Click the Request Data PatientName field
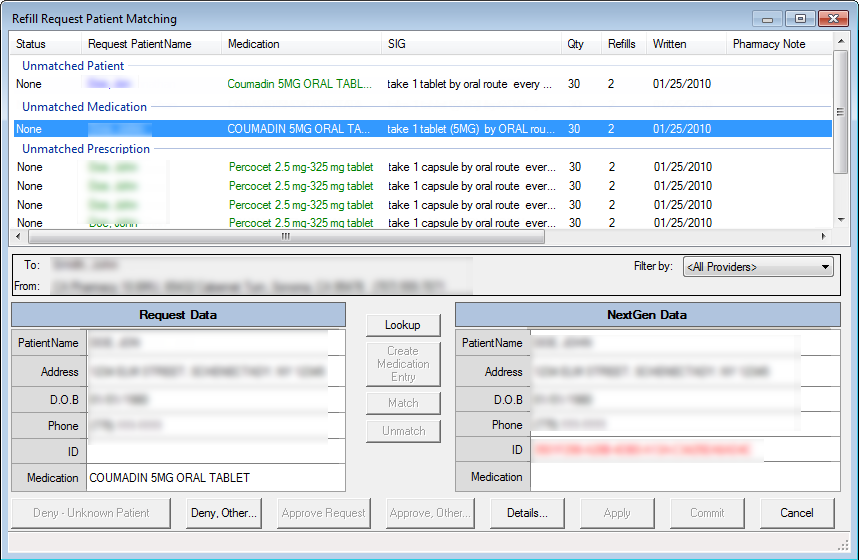Image resolution: width=859 pixels, height=560 pixels. [x=216, y=343]
